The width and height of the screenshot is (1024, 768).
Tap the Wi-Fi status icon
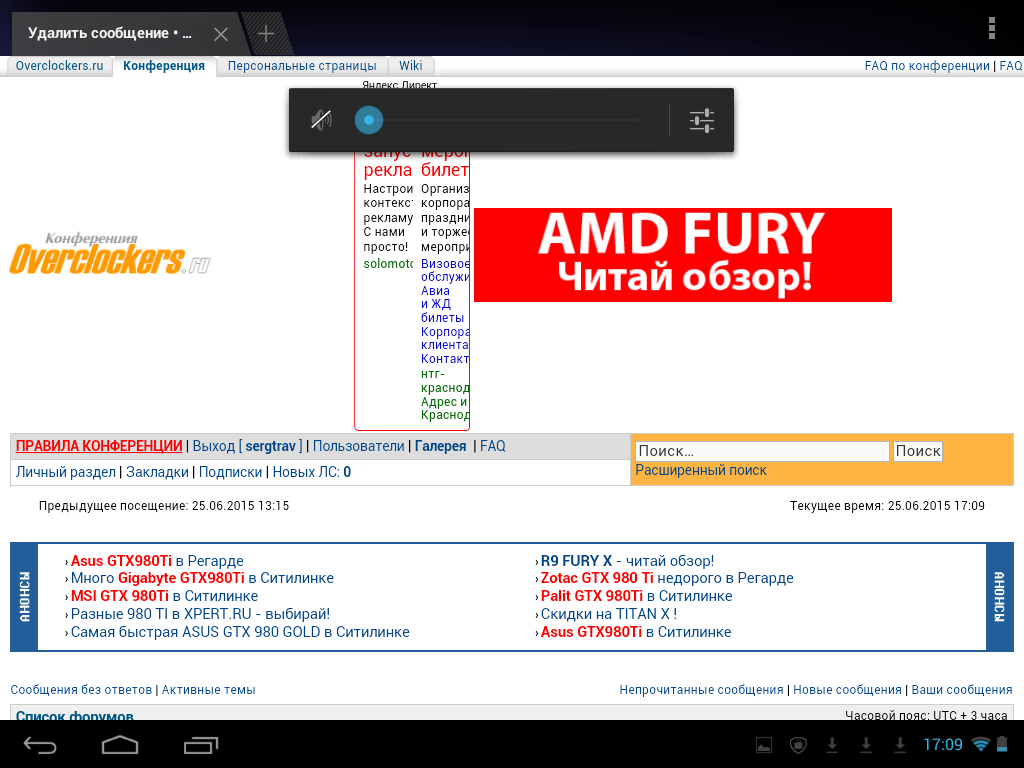point(980,744)
